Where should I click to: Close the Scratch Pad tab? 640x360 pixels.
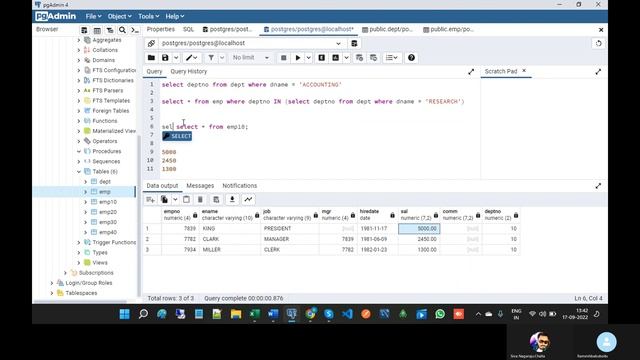click(524, 71)
